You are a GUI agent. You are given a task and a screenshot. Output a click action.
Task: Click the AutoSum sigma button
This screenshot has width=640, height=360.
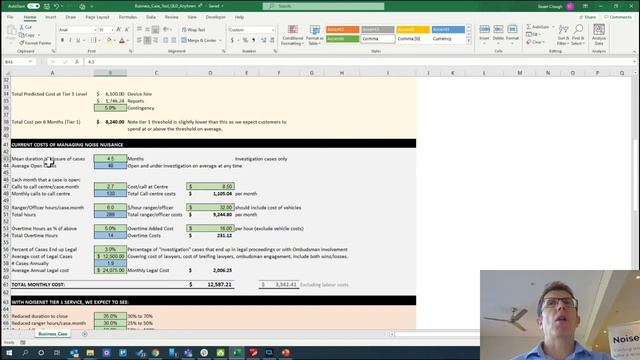point(538,27)
